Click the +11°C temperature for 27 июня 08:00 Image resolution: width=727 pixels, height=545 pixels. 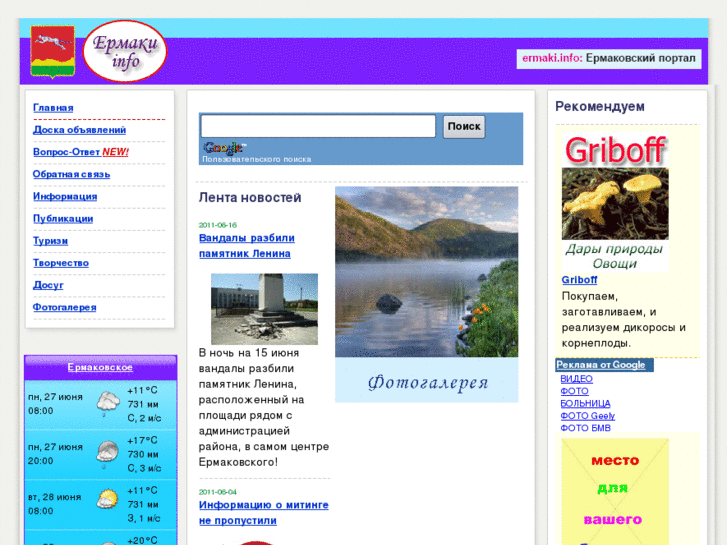[142, 390]
